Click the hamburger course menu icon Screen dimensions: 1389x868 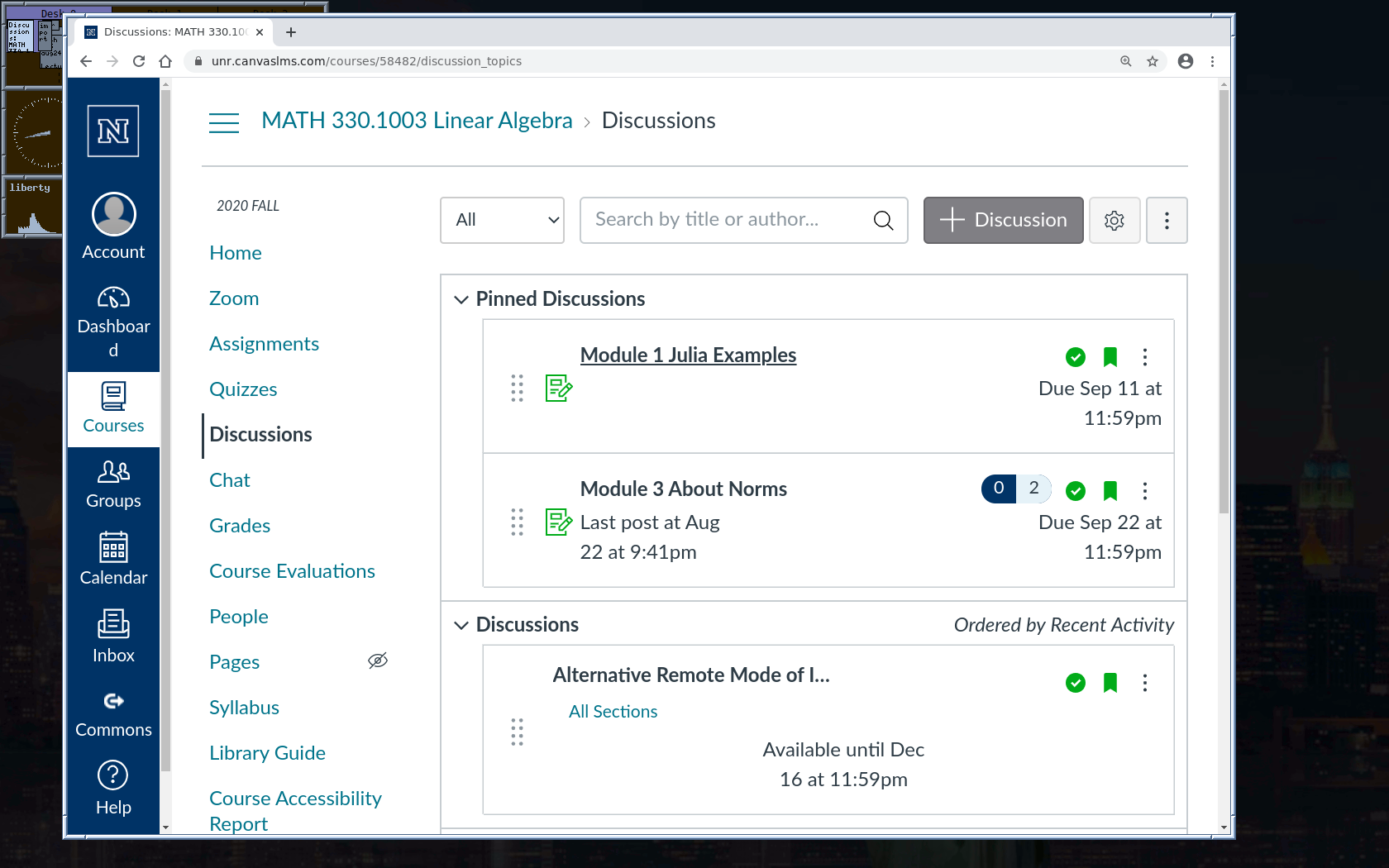tap(224, 122)
